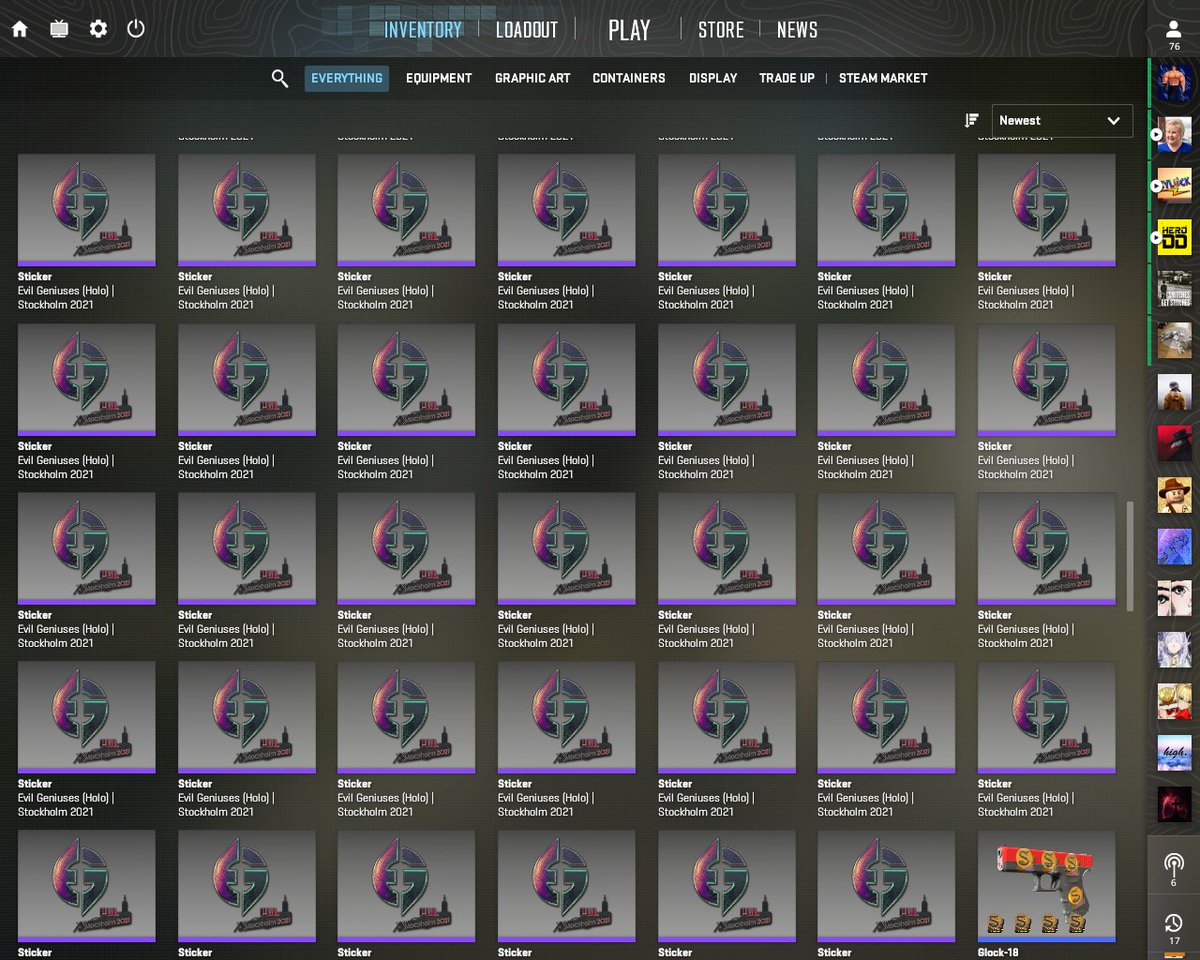
Task: Filter inventory by CONTAINERS
Action: coord(629,78)
